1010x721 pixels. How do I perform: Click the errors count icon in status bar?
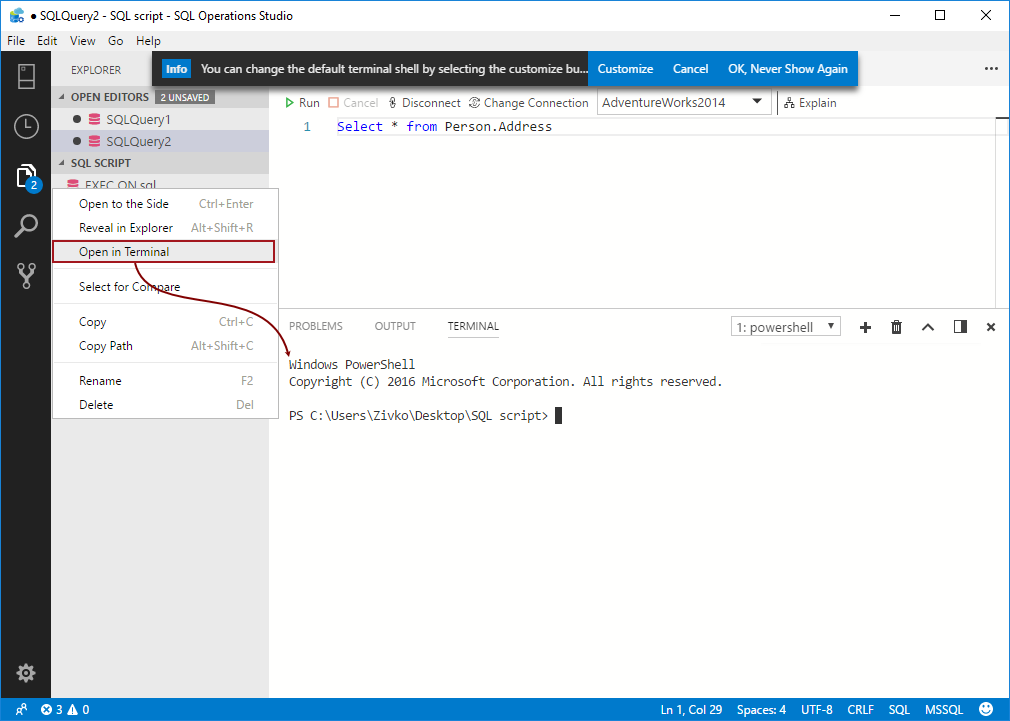(x=46, y=709)
